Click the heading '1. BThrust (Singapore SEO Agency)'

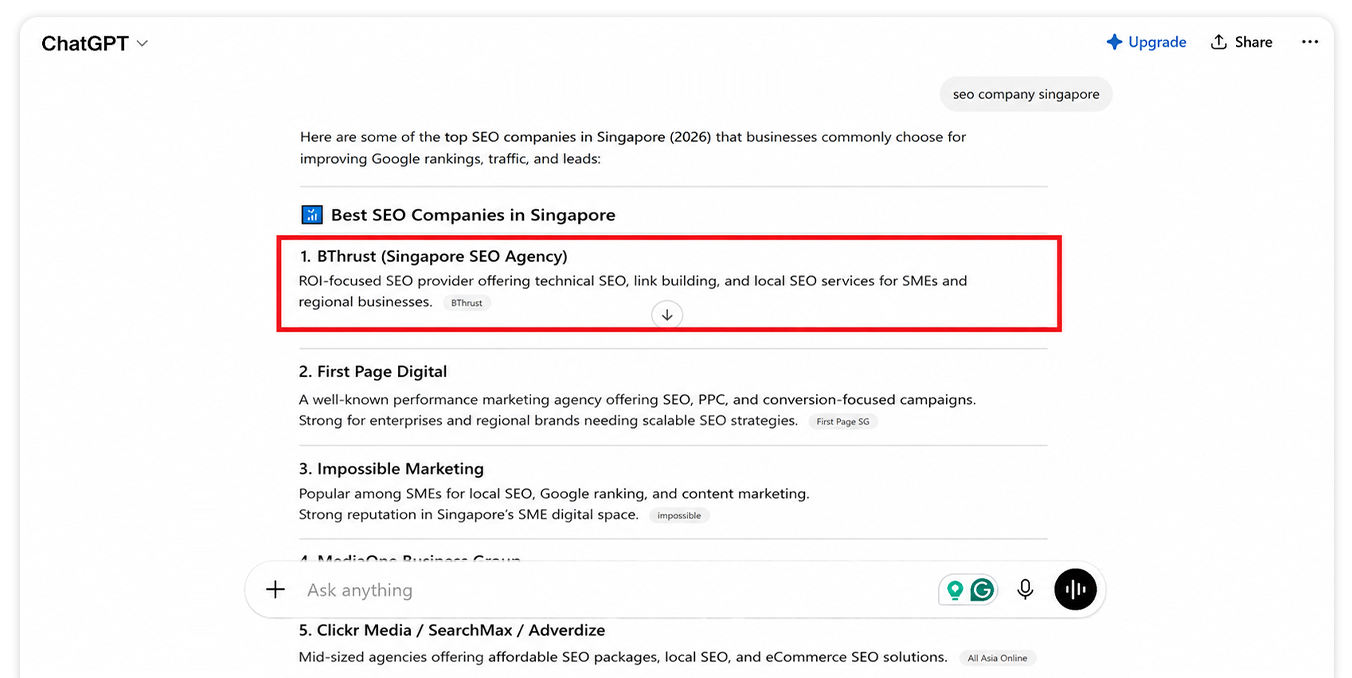433,256
